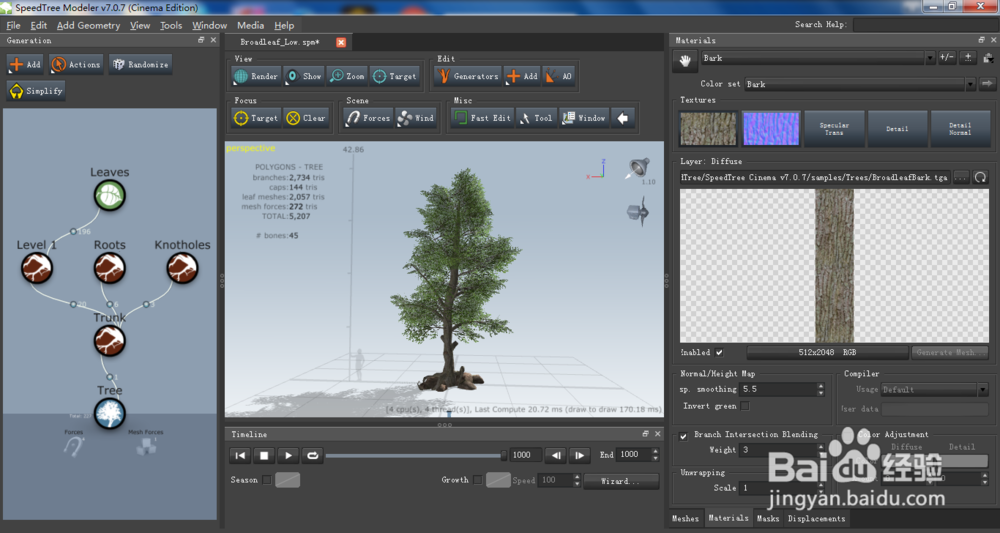Click the wind fan icon in viewport
The image size is (1000, 533).
638,212
